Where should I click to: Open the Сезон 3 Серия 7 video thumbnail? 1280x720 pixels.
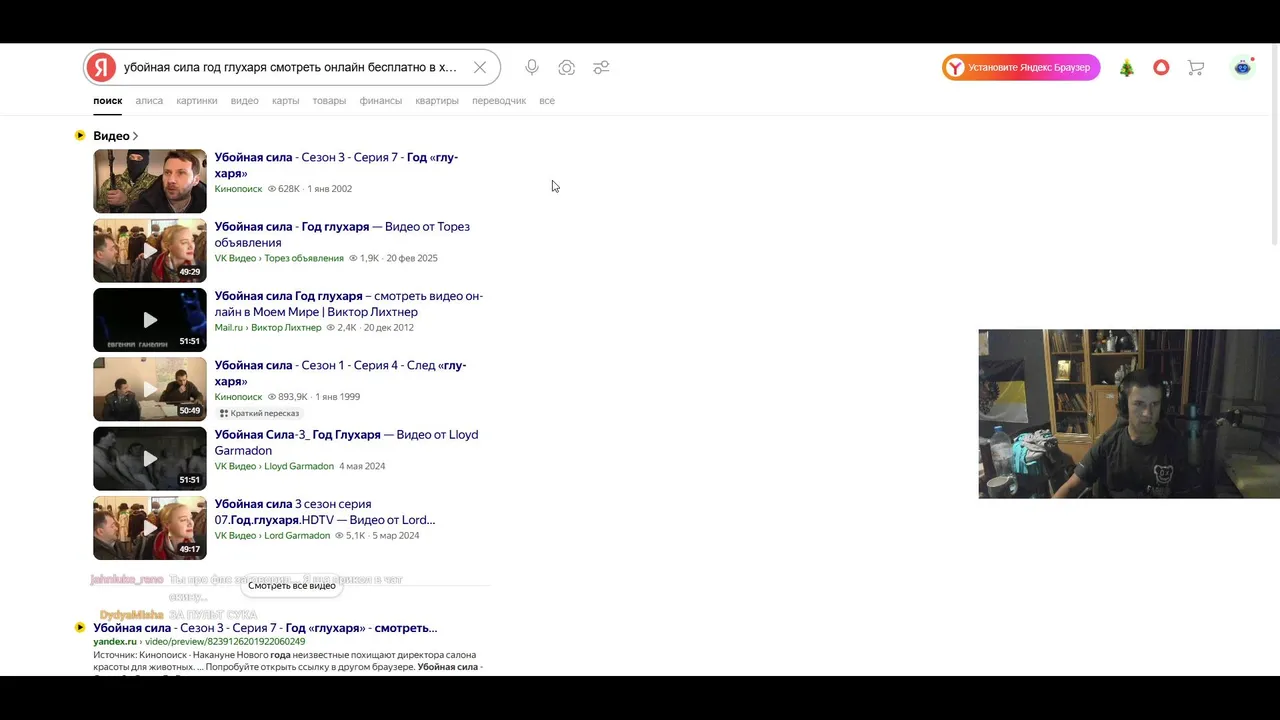tap(150, 181)
